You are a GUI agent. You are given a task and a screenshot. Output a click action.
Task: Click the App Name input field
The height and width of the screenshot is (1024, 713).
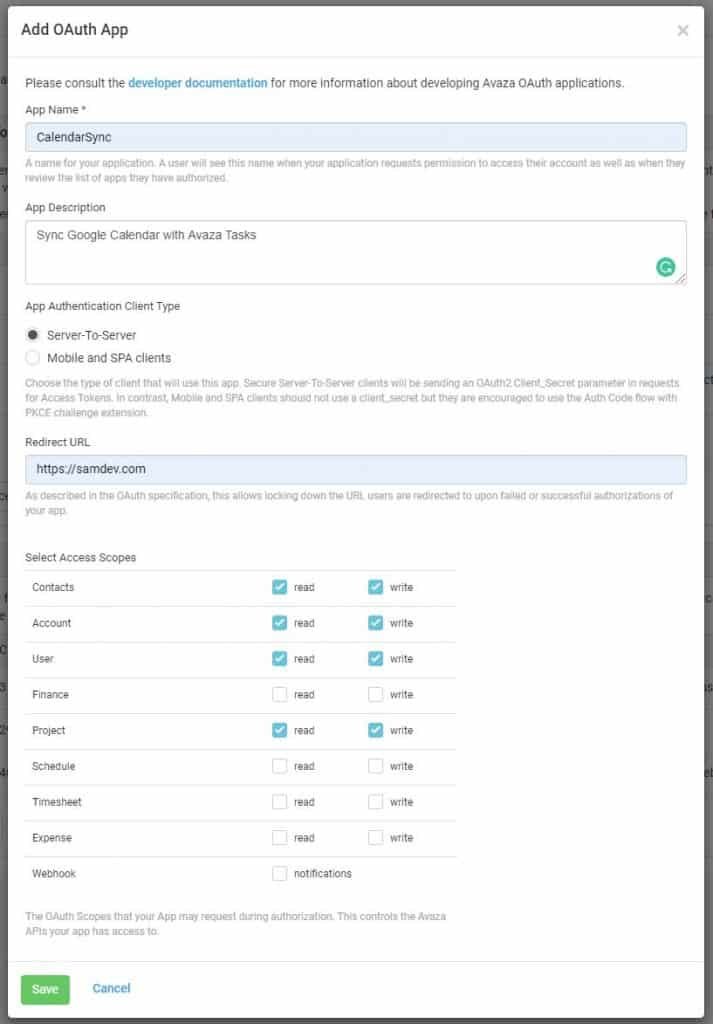point(355,137)
